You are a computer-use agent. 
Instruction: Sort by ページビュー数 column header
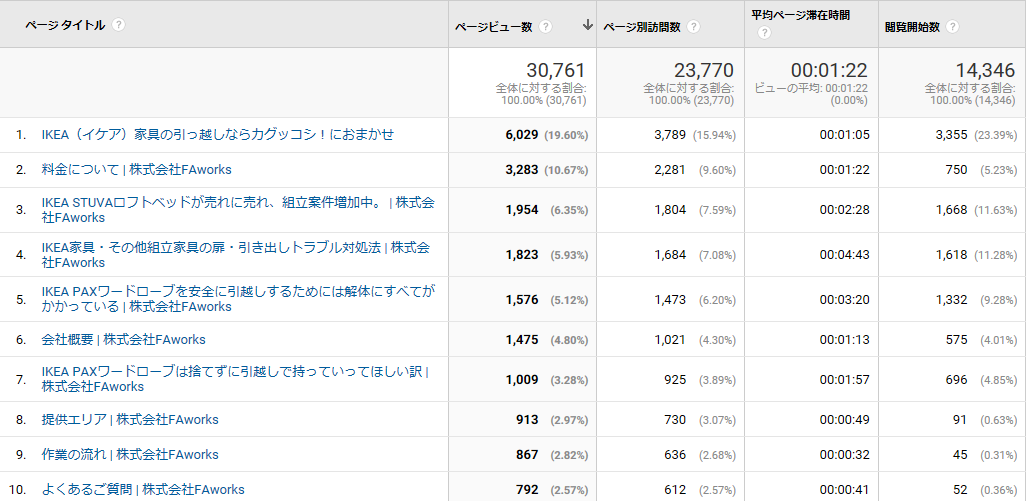[x=494, y=27]
